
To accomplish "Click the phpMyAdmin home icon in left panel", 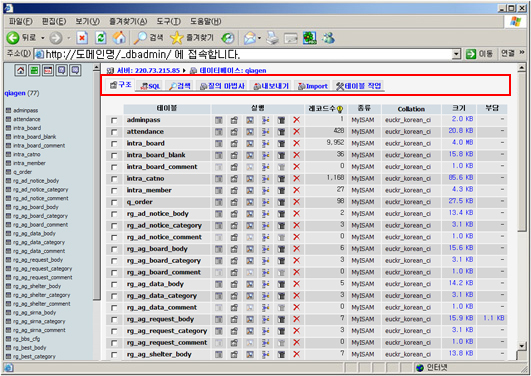I will [21, 70].
